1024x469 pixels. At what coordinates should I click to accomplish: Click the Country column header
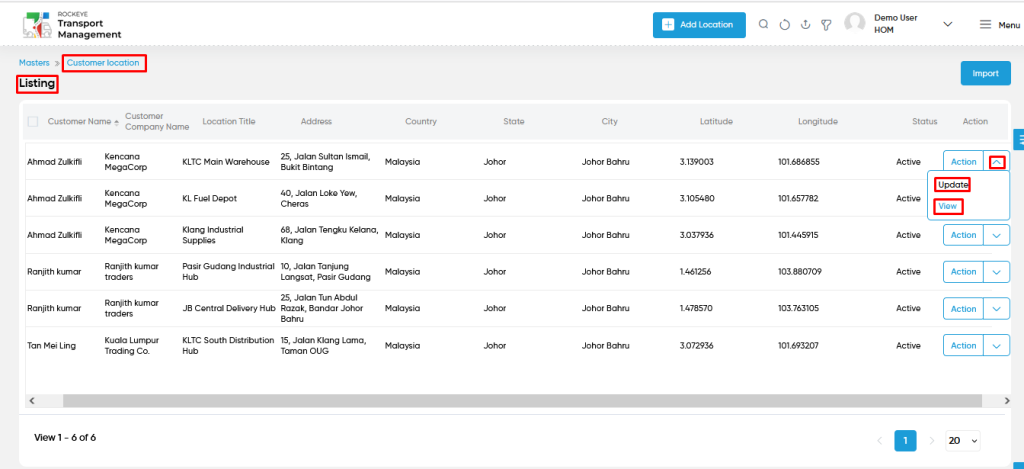pyautogui.click(x=421, y=121)
